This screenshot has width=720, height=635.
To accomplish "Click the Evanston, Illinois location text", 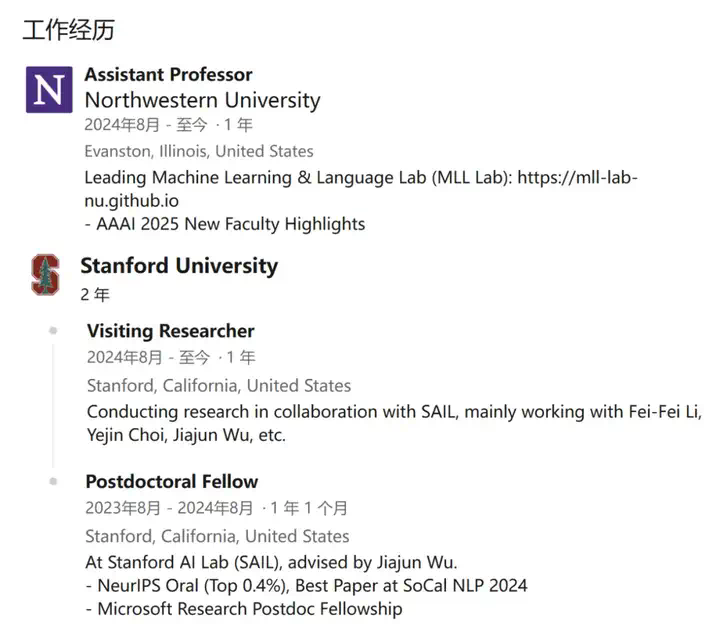I will [x=199, y=151].
